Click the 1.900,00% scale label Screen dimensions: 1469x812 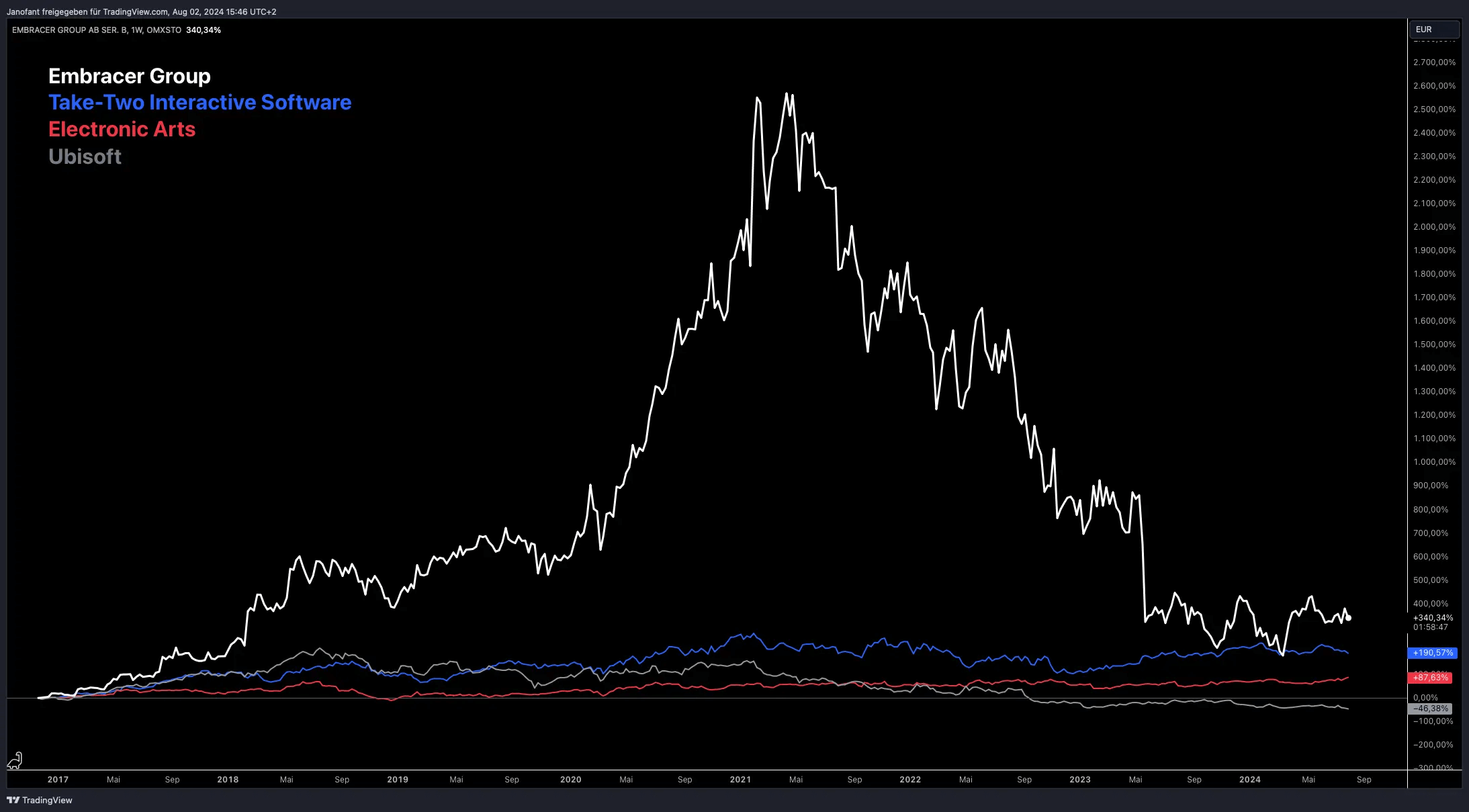[x=1434, y=251]
